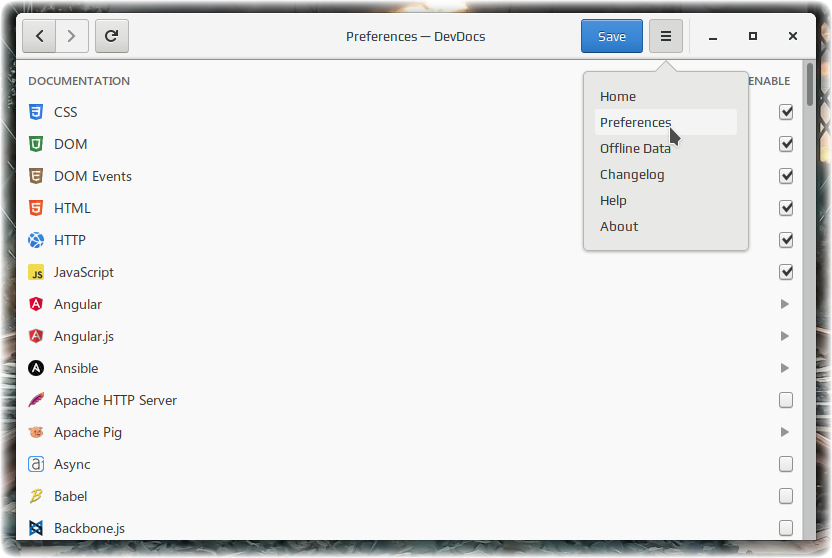Click the HTML row label

point(72,208)
